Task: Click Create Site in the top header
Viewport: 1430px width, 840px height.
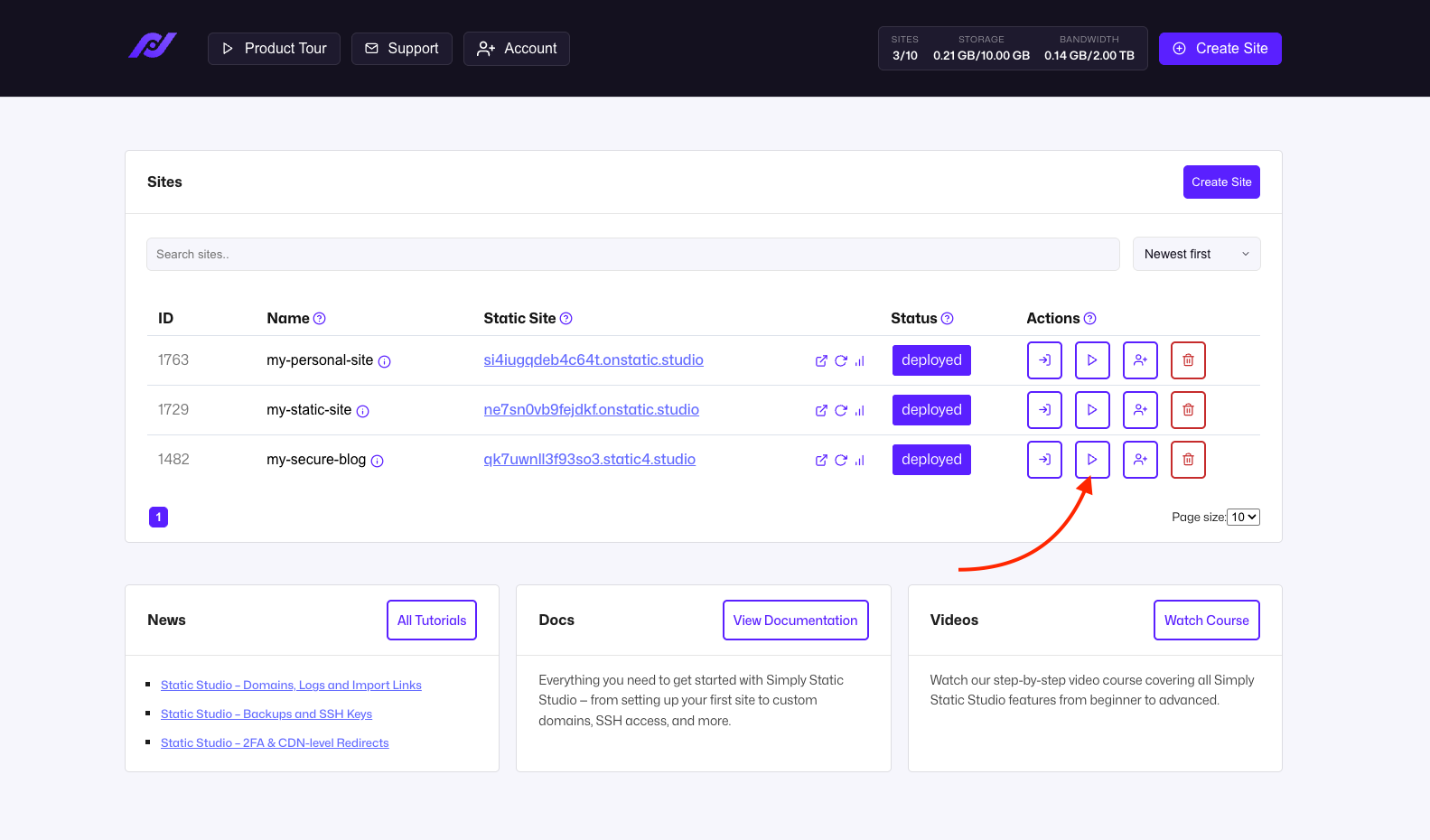Action: (1220, 49)
